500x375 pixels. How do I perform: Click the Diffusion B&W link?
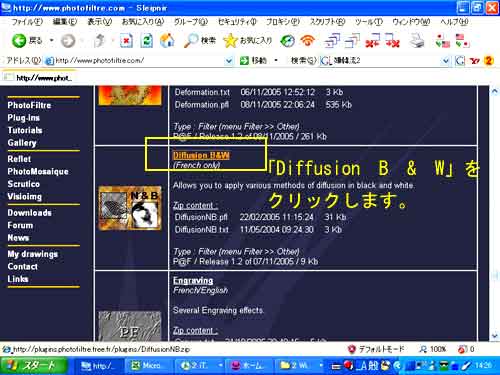tap(201, 155)
